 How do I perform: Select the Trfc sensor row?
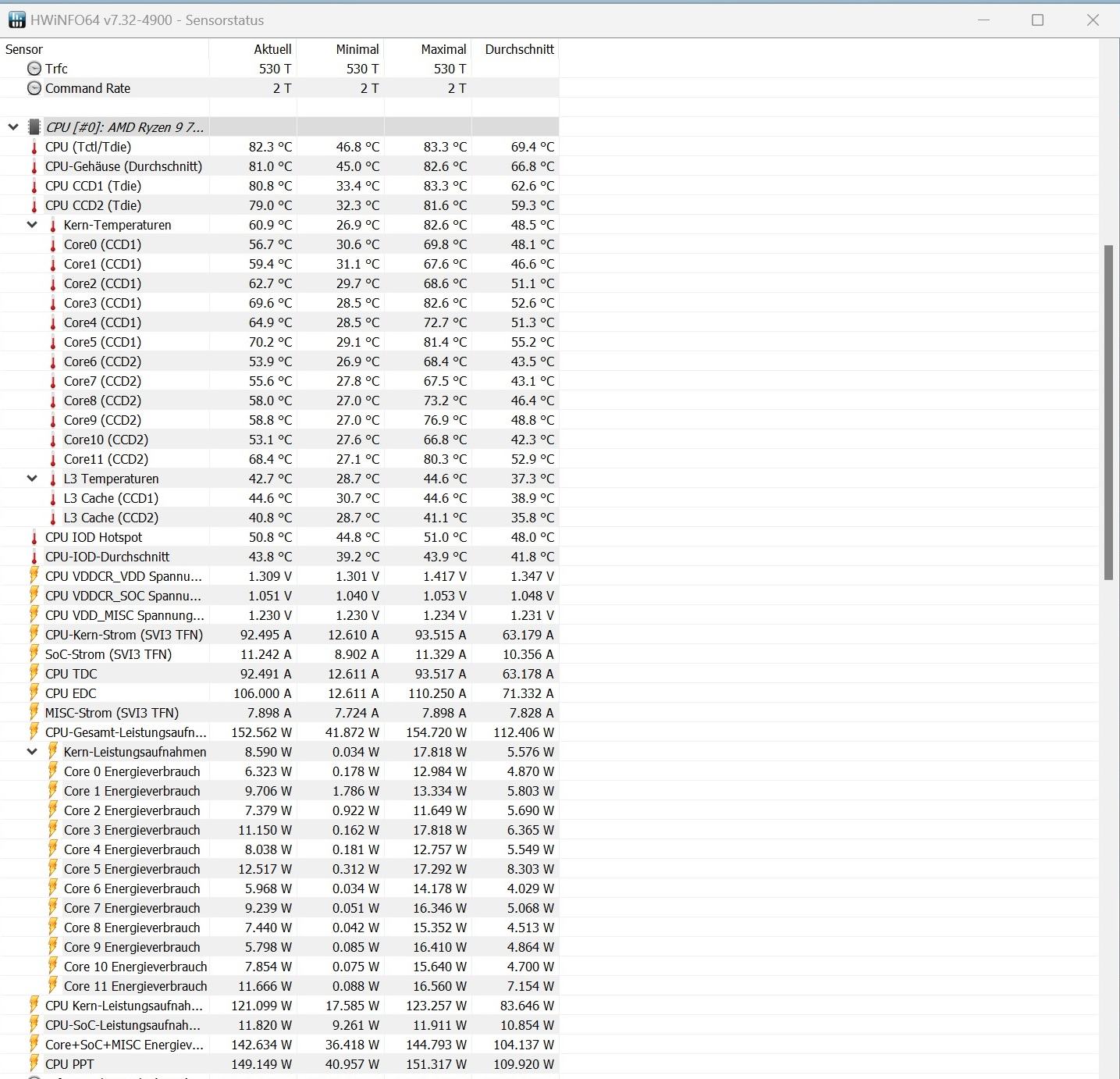tap(279, 69)
